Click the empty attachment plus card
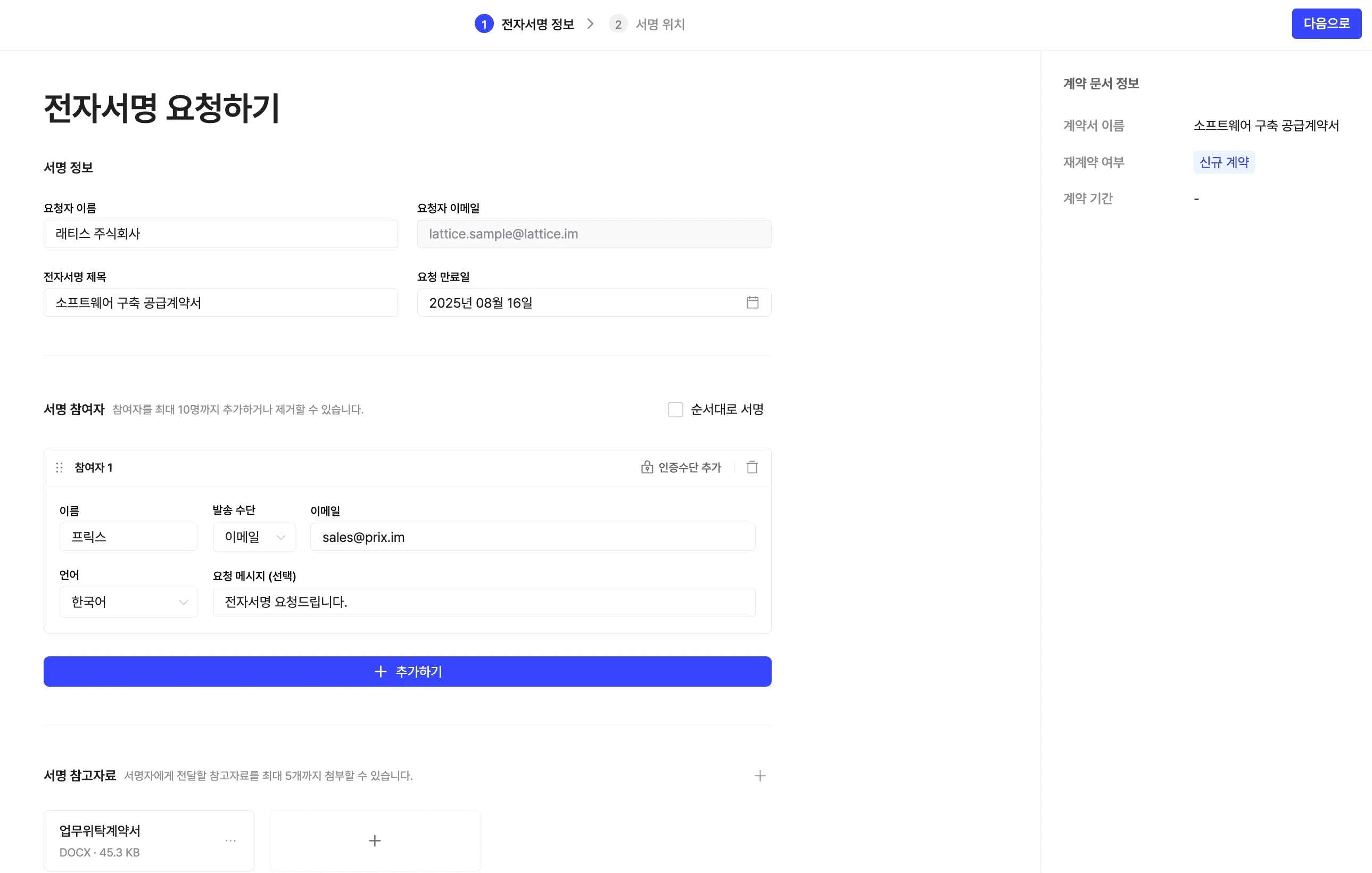The height and width of the screenshot is (873, 1372). 374,841
